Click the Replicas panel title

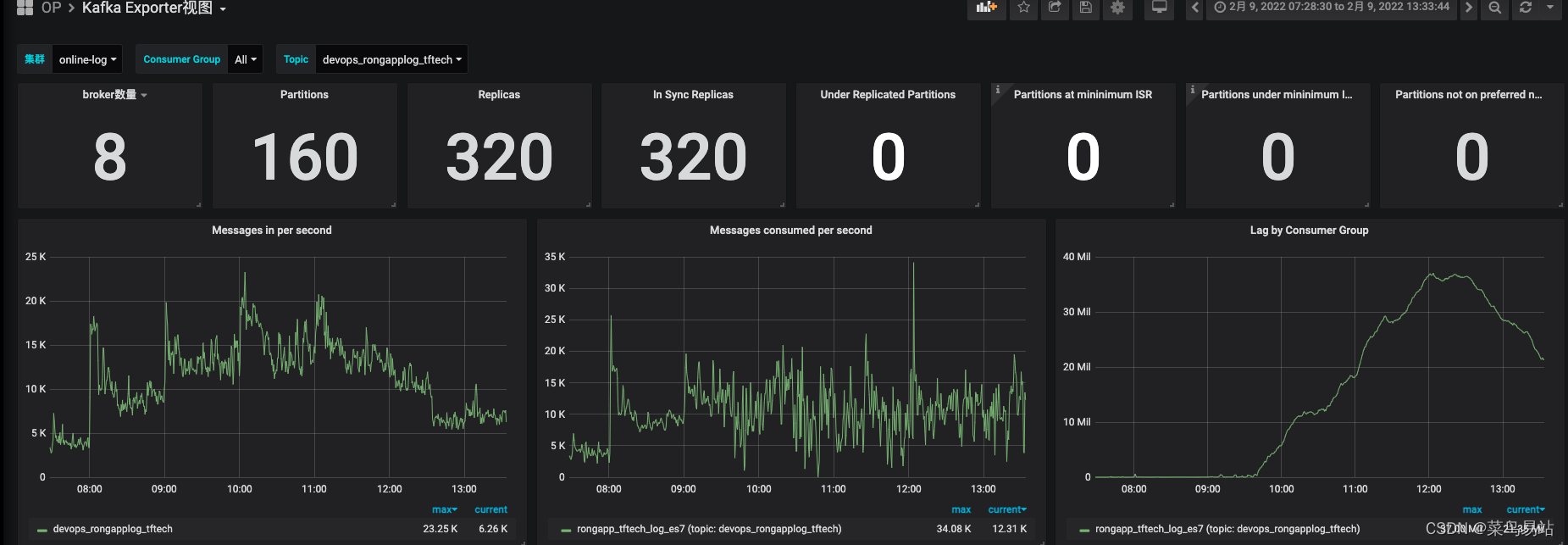tap(499, 95)
